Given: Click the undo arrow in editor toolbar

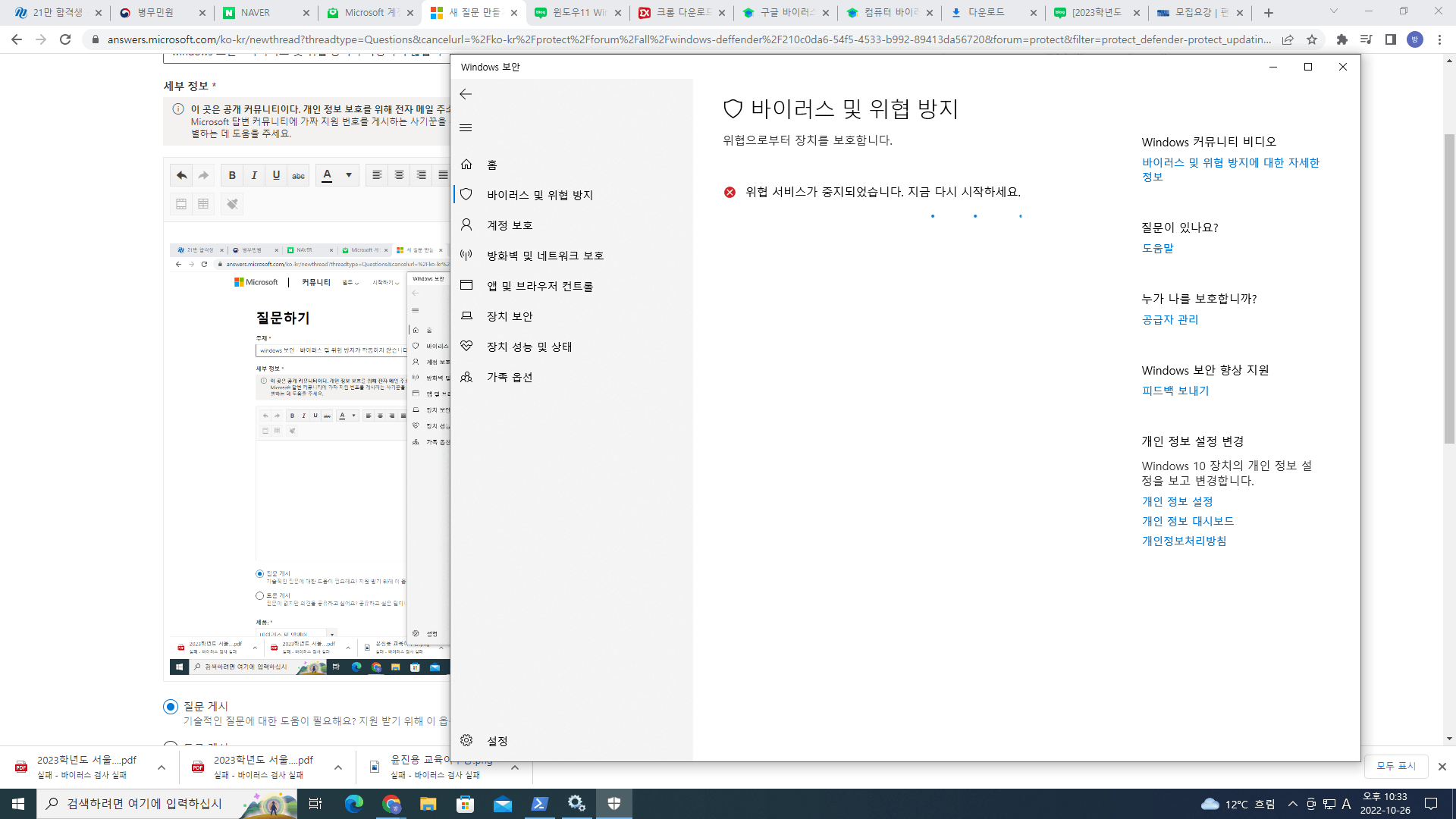Looking at the screenshot, I should pos(181,175).
